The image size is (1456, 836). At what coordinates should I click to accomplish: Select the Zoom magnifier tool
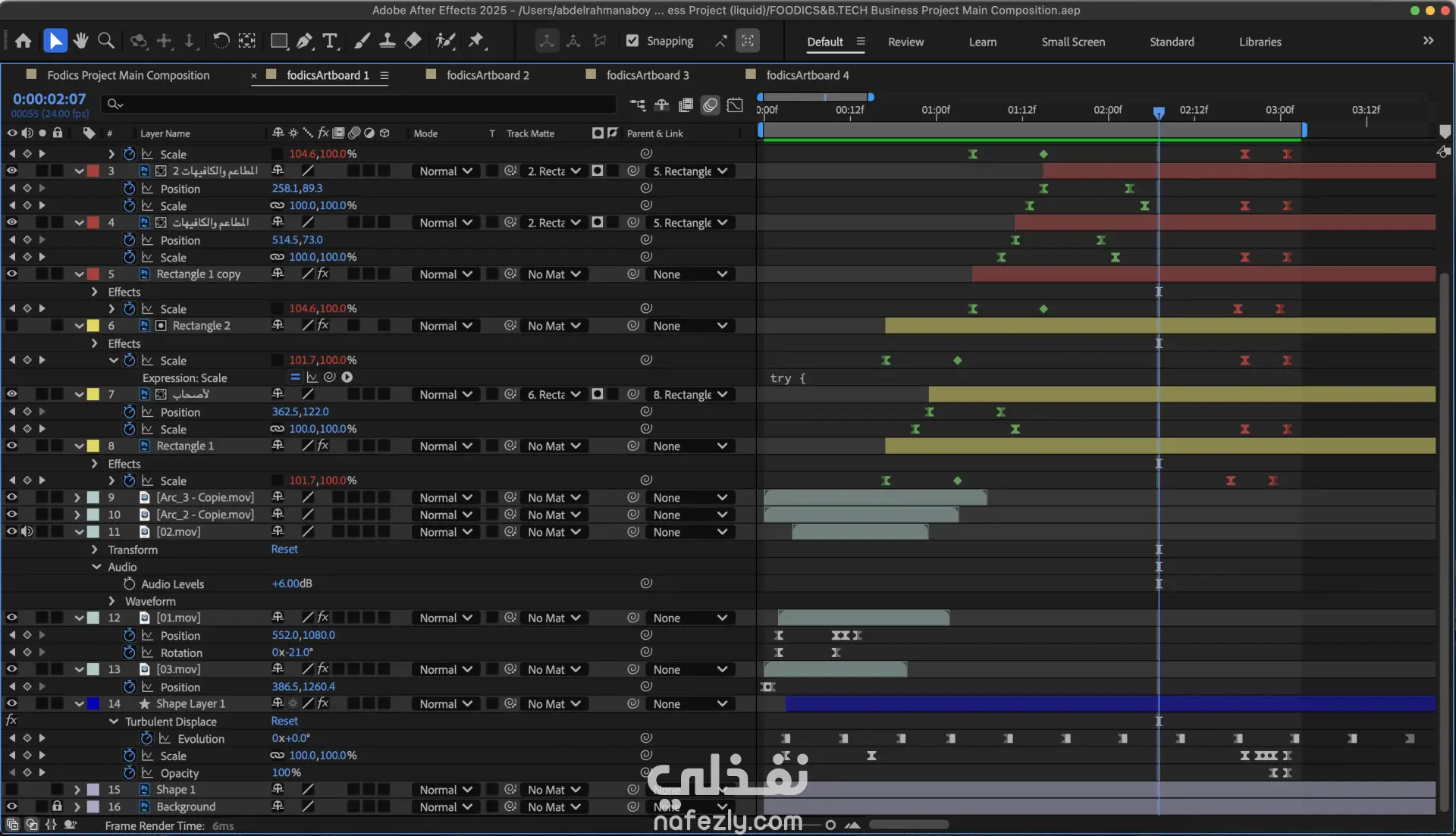(x=106, y=41)
